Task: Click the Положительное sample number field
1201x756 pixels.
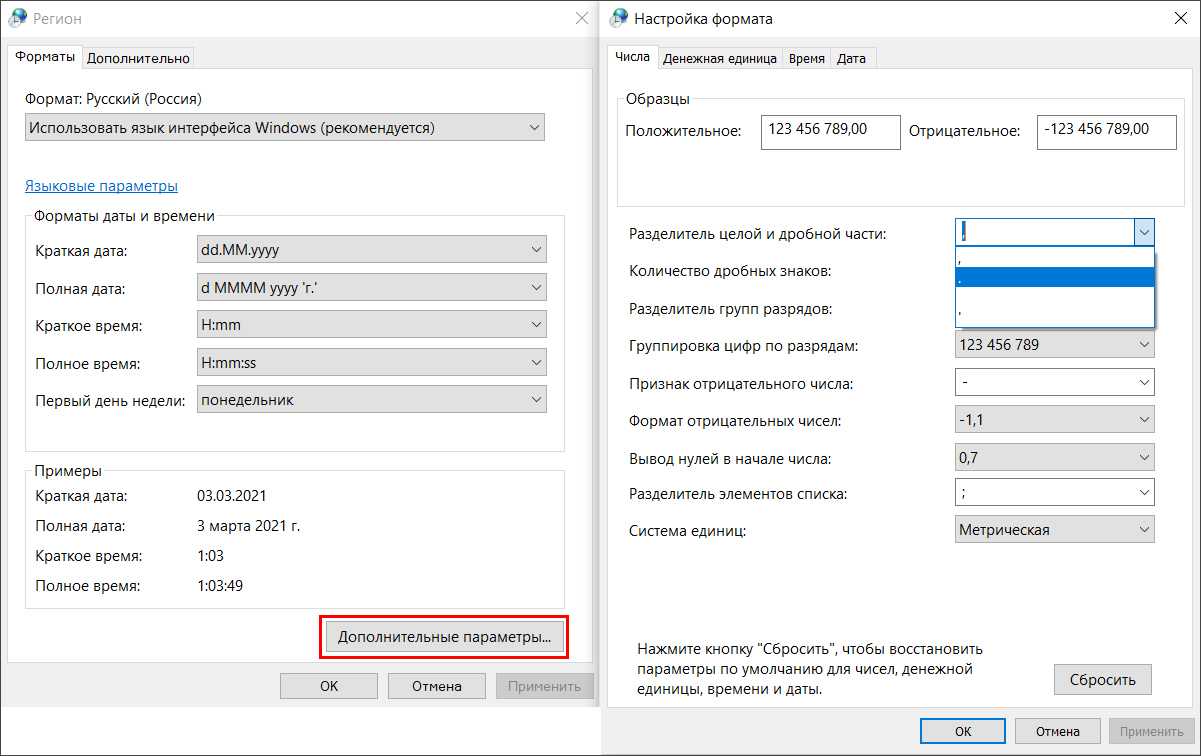Action: coord(829,130)
